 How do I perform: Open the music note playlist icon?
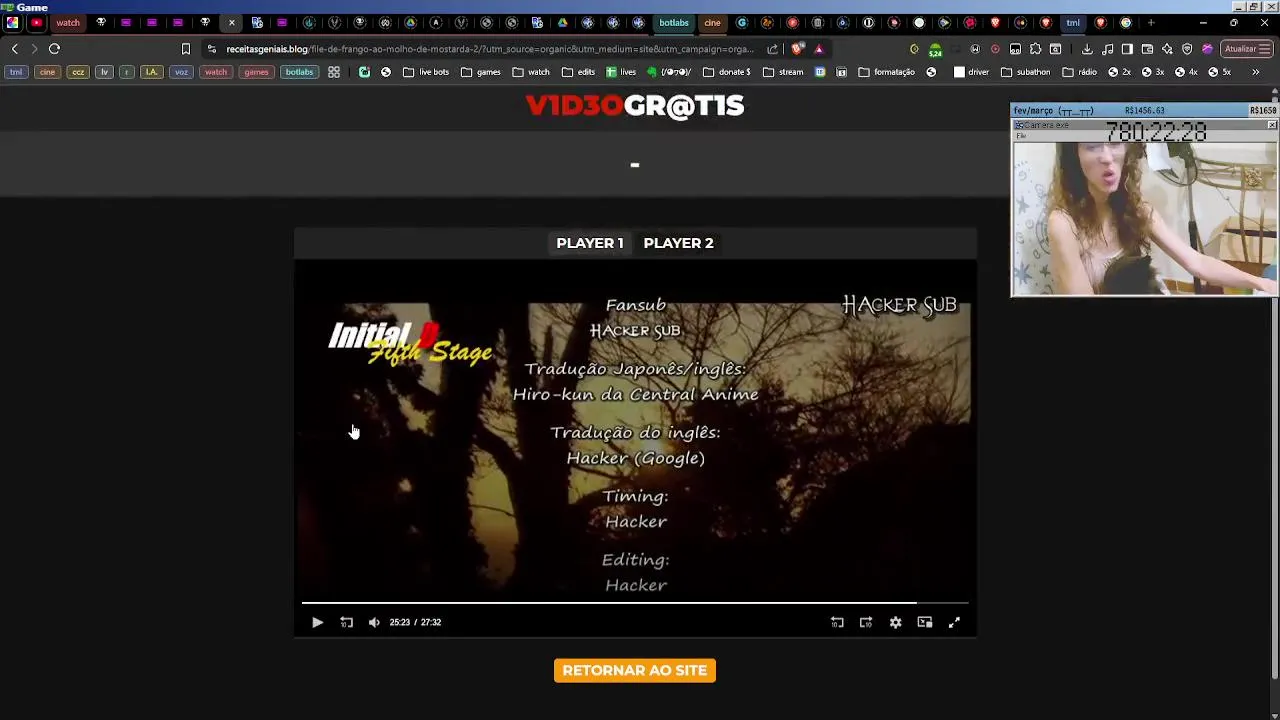coord(1108,49)
